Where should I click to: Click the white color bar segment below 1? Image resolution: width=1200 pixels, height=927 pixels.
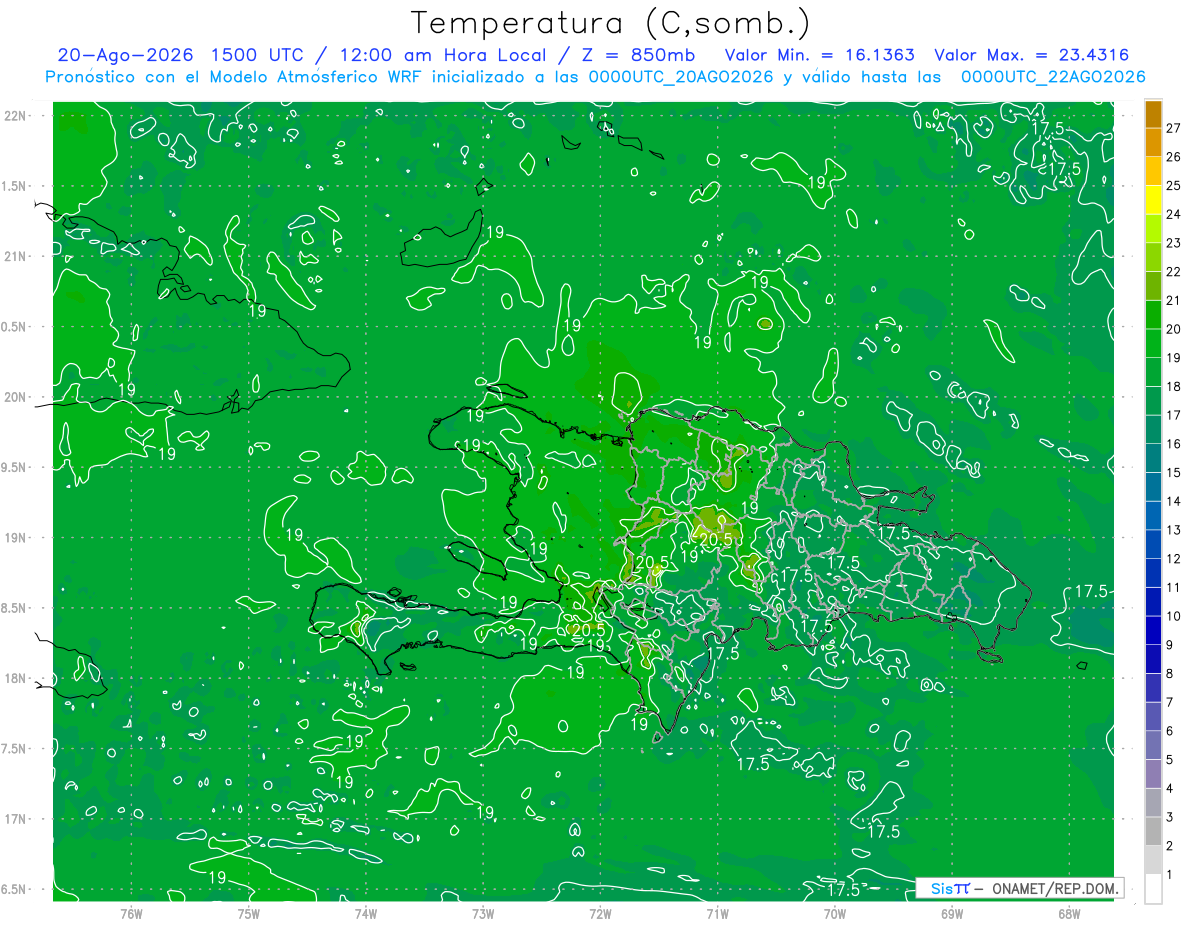[x=1153, y=889]
